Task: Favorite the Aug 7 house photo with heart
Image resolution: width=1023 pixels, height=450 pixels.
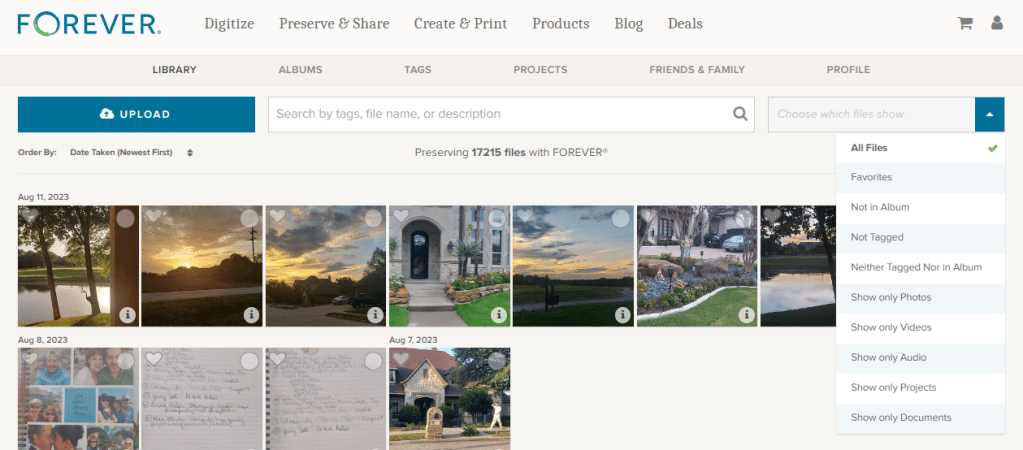Action: pos(401,358)
